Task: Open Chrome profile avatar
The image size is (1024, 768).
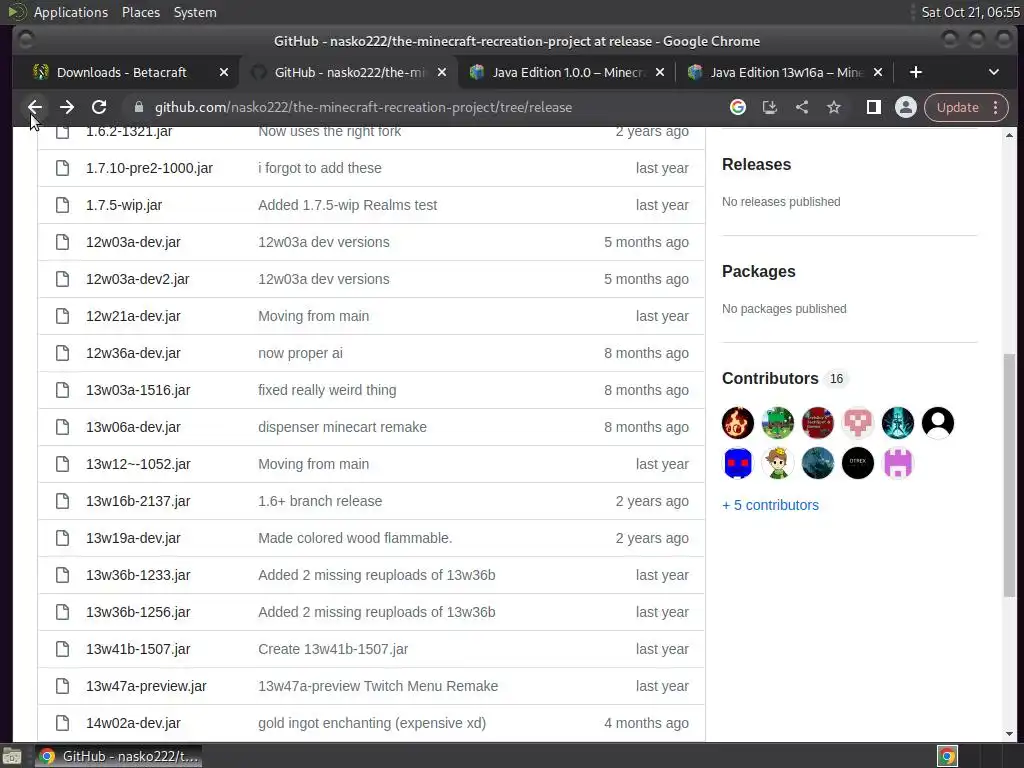Action: tap(906, 107)
